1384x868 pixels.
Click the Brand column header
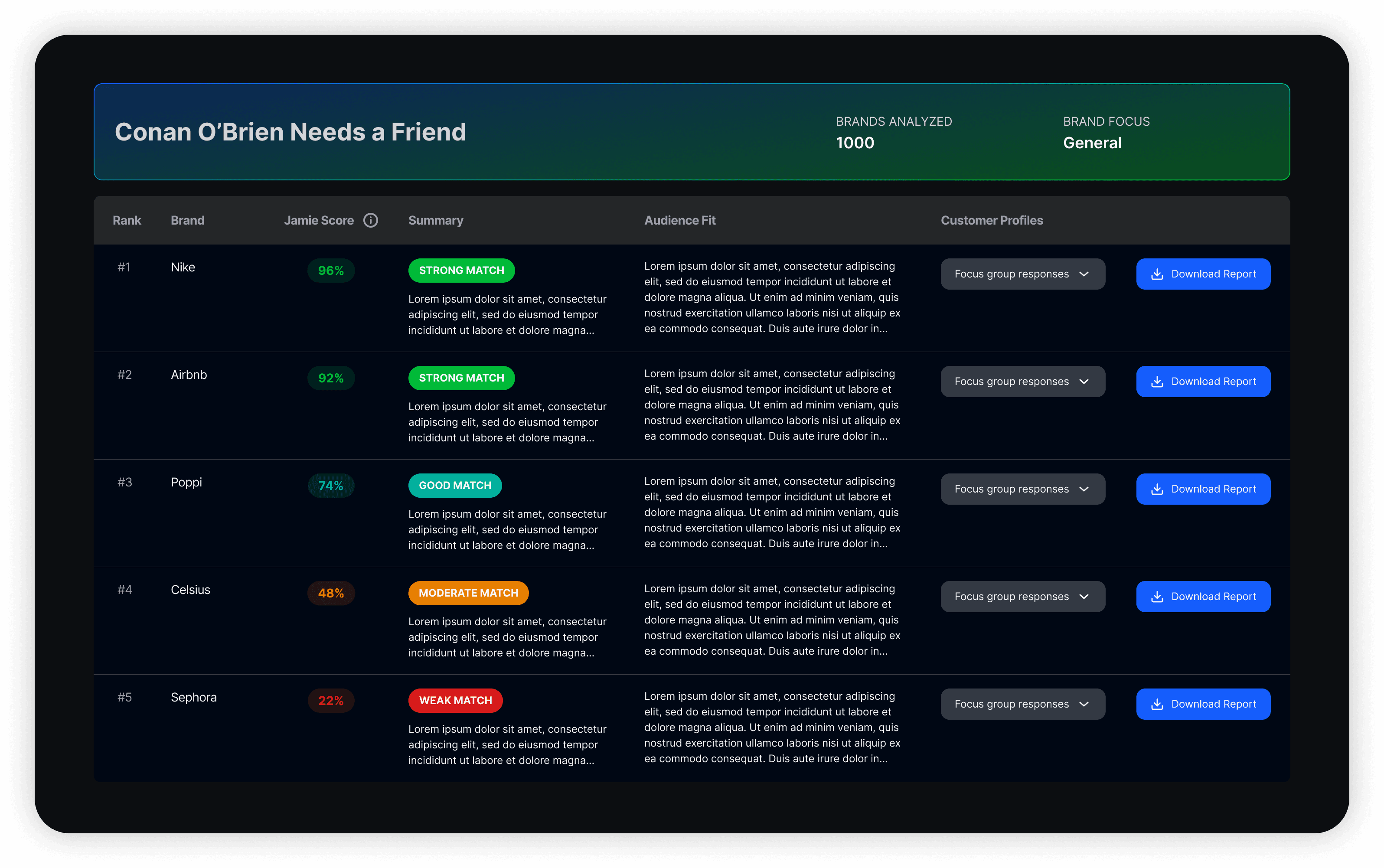tap(187, 220)
